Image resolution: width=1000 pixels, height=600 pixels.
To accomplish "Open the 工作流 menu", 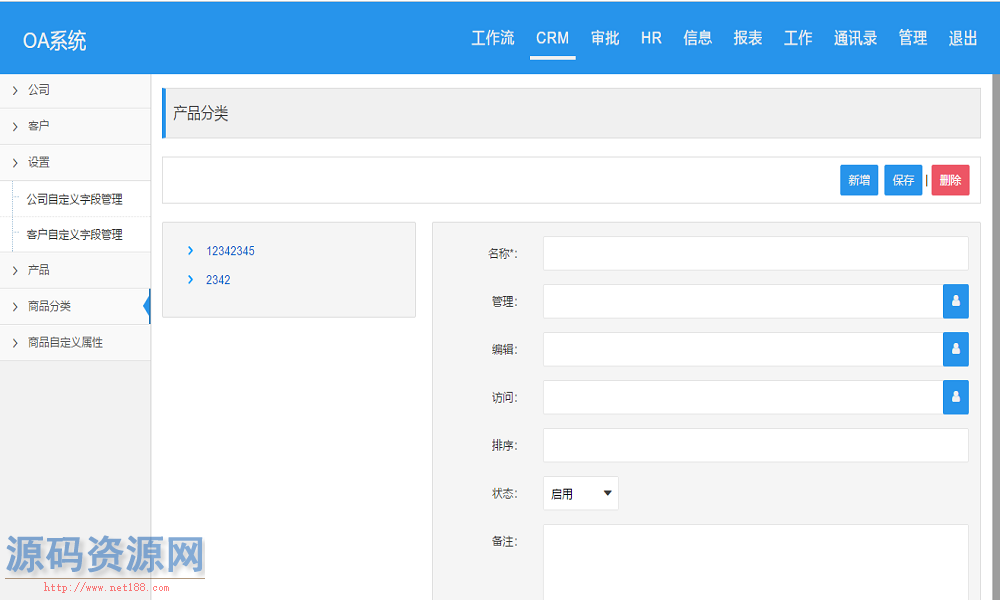I will [x=494, y=37].
